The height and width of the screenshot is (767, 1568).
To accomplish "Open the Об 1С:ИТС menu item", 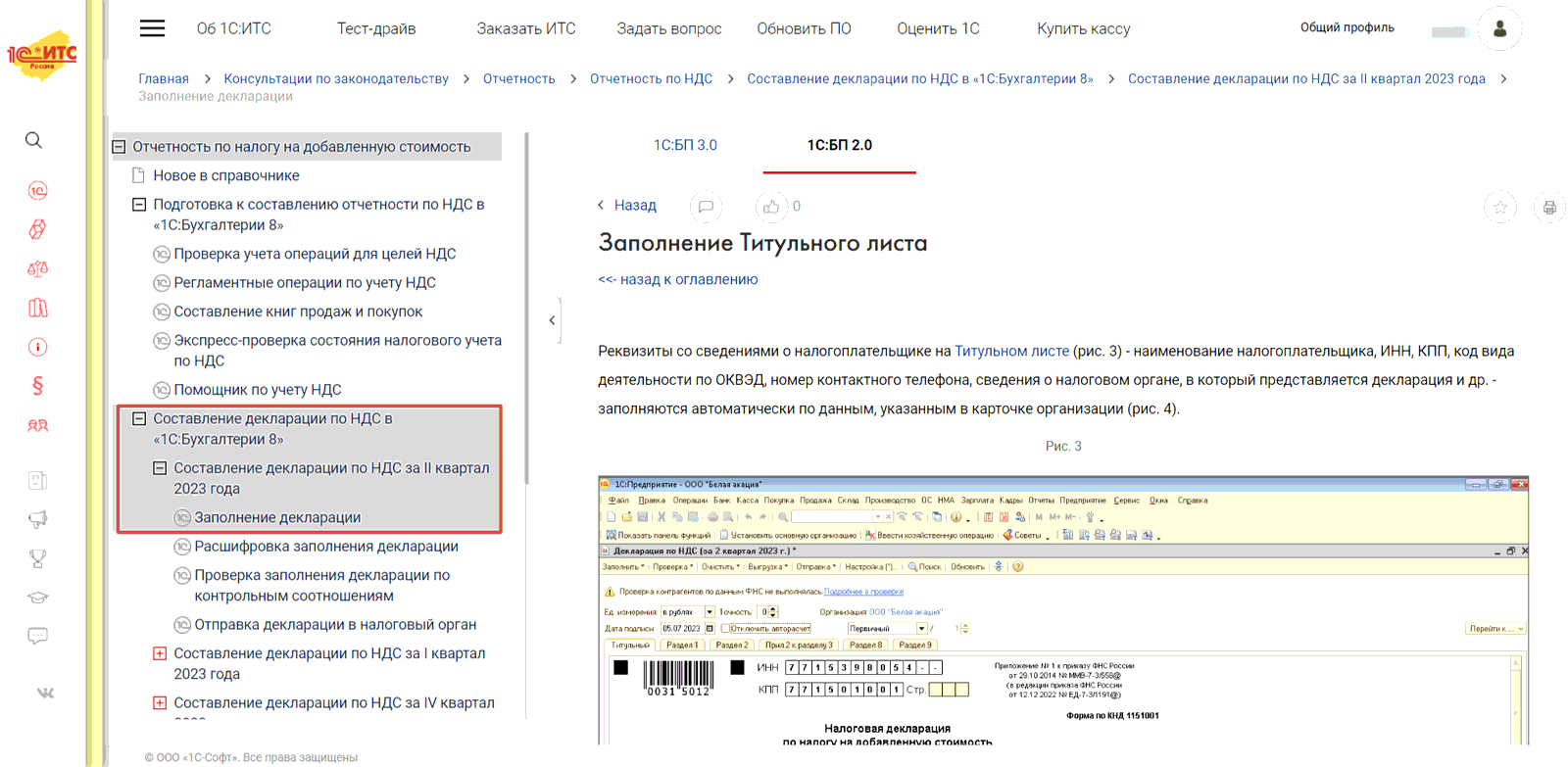I will click(233, 28).
